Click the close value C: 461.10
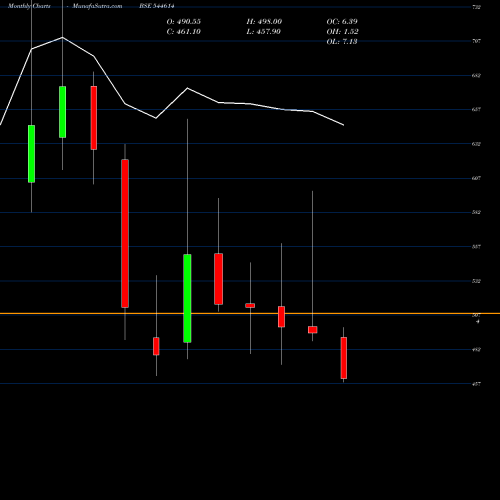Screen dimensions: 500x500 [184, 32]
